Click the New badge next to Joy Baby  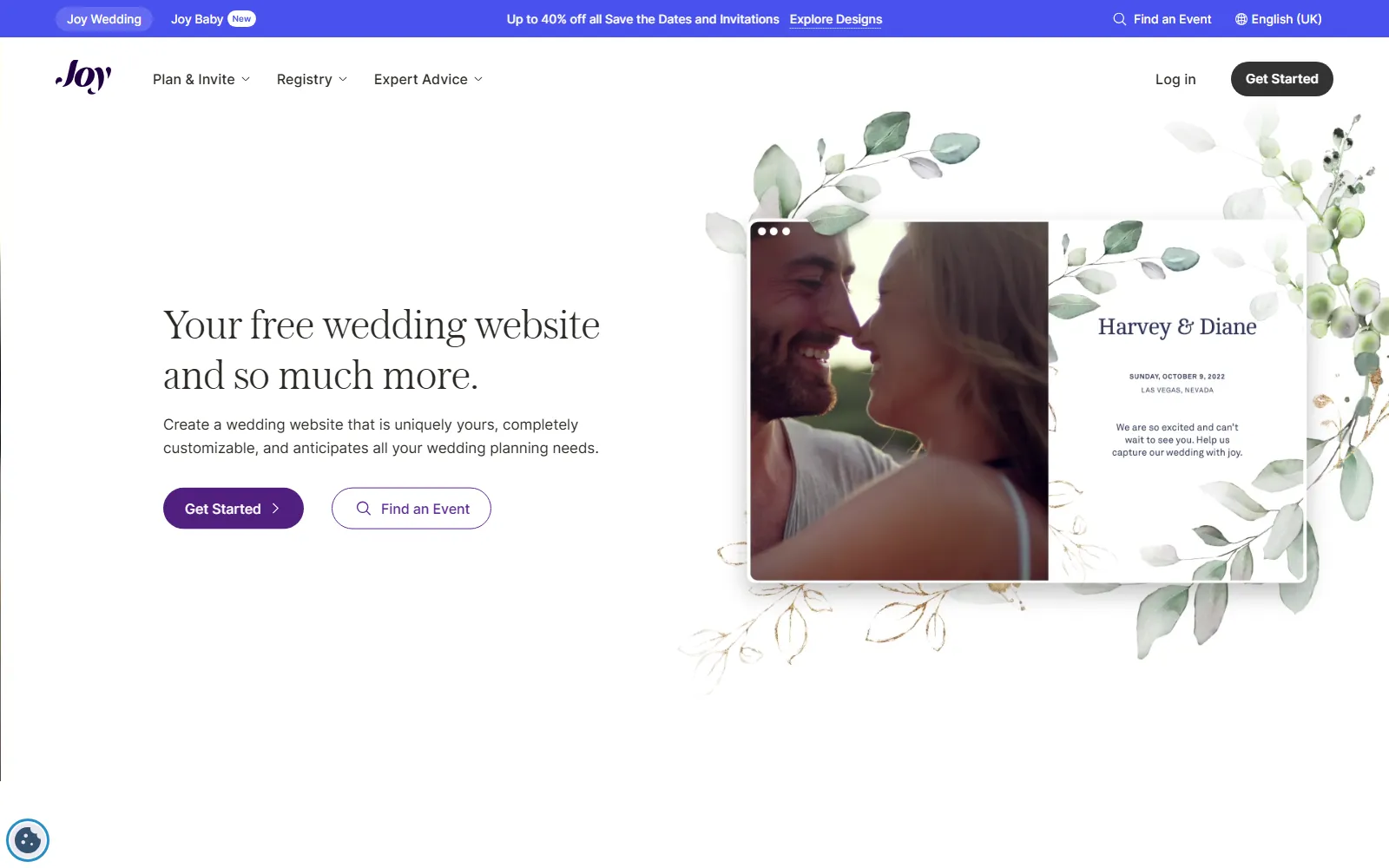tap(241, 19)
